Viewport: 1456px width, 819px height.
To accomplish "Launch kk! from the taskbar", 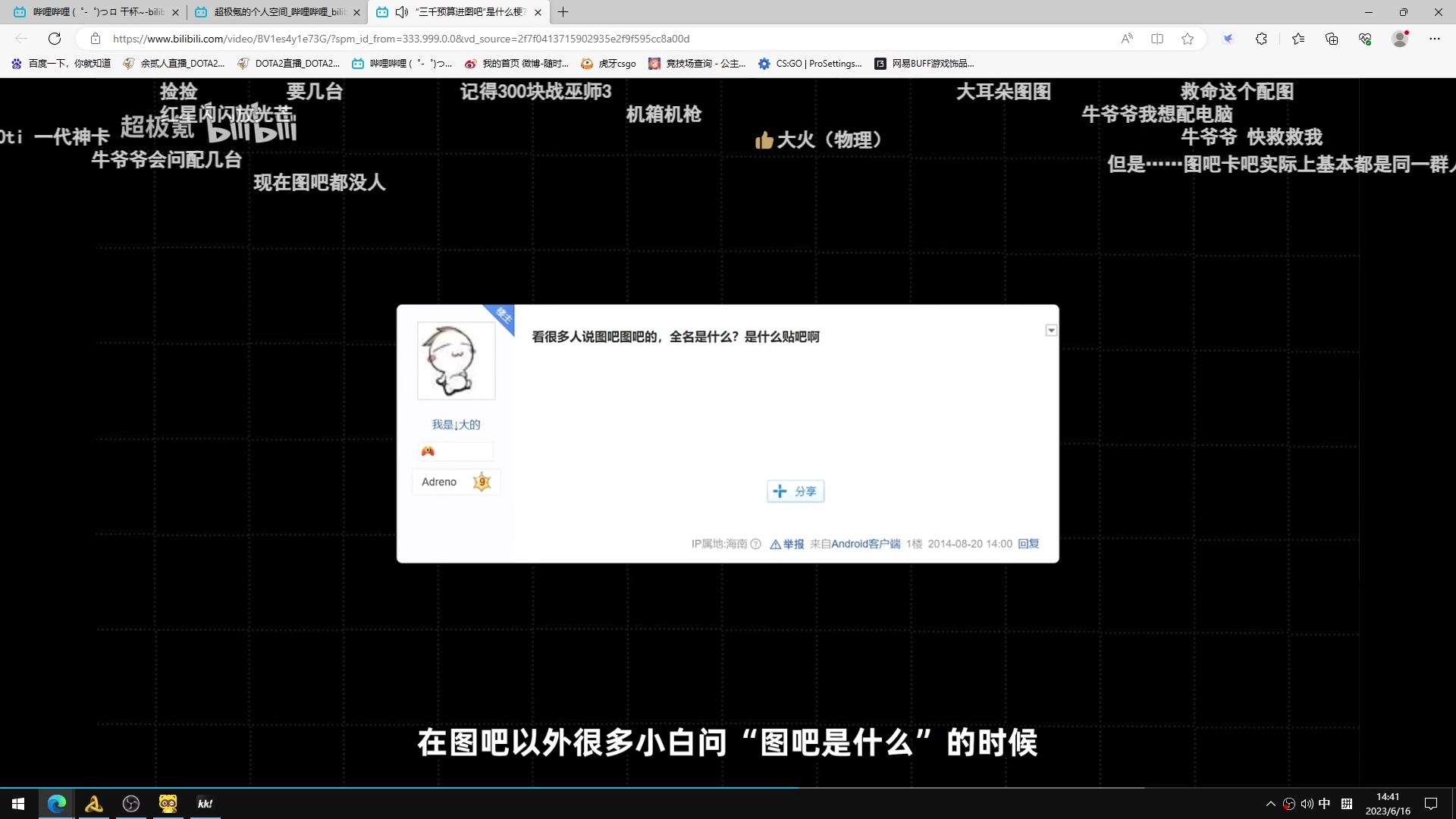I will [204, 803].
